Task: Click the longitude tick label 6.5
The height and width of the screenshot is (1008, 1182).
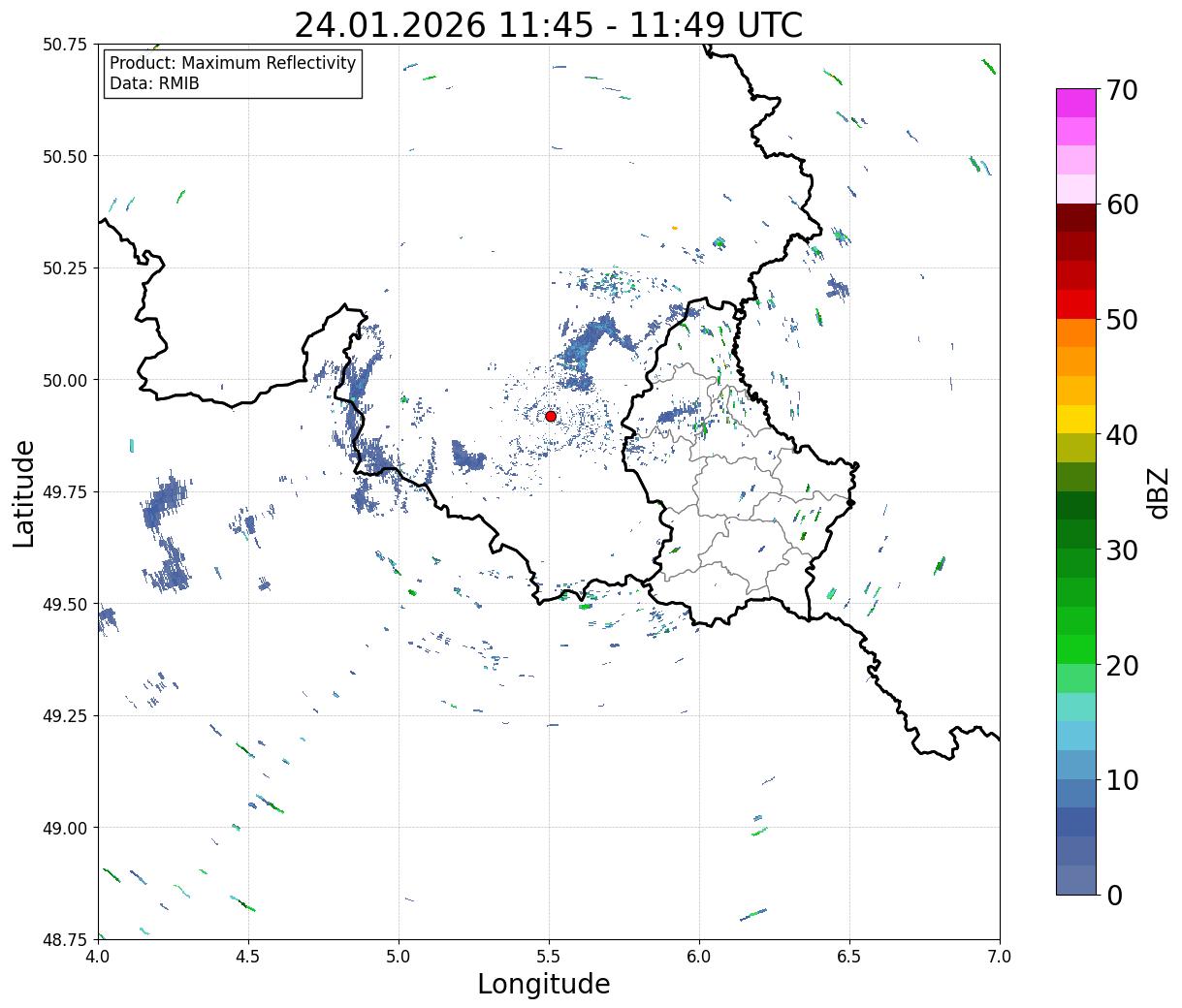Action: [849, 957]
